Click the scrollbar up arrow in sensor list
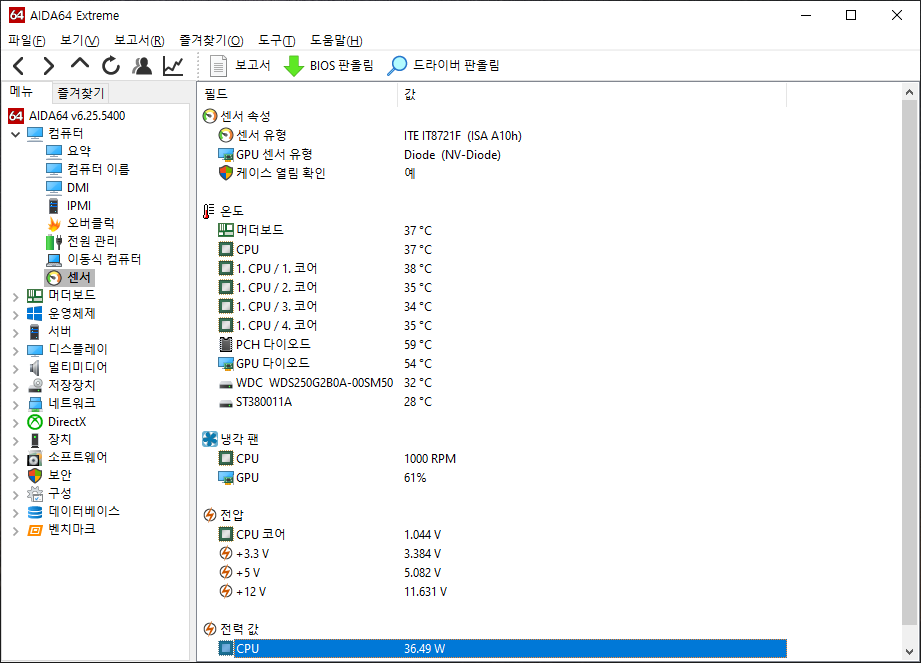921x663 pixels. pyautogui.click(x=909, y=92)
